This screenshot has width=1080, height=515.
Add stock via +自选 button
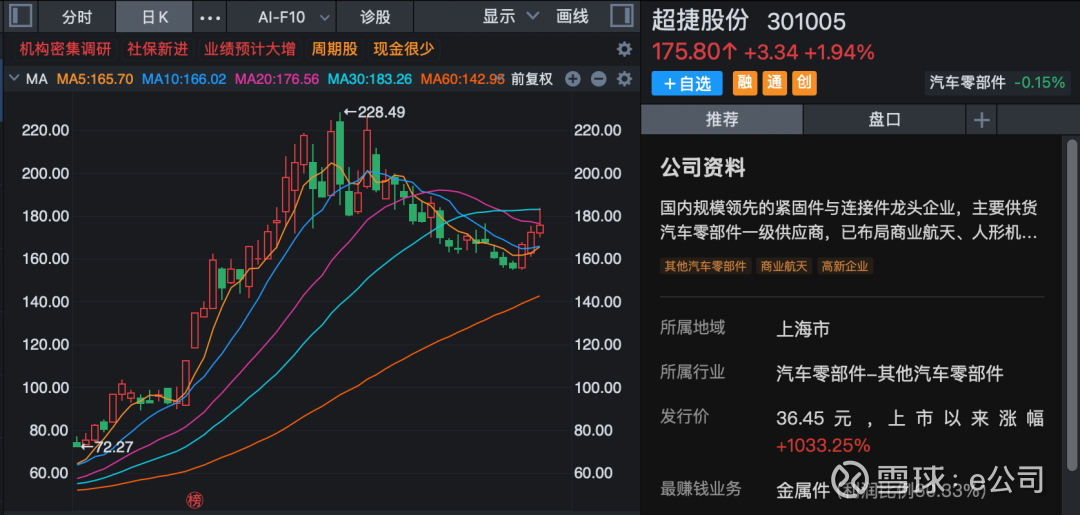(686, 83)
